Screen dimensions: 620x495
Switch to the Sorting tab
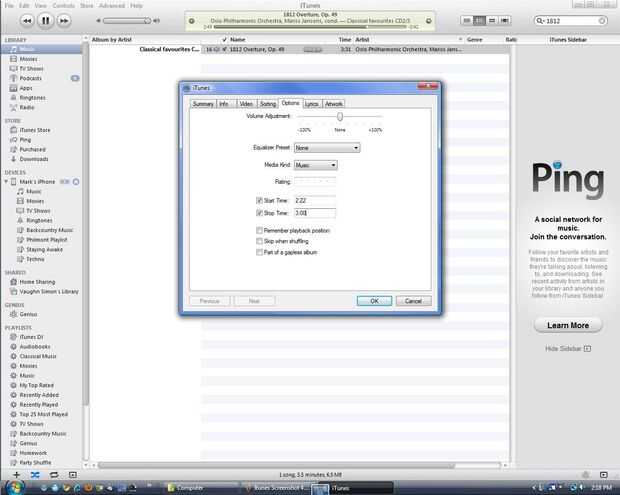coord(268,104)
